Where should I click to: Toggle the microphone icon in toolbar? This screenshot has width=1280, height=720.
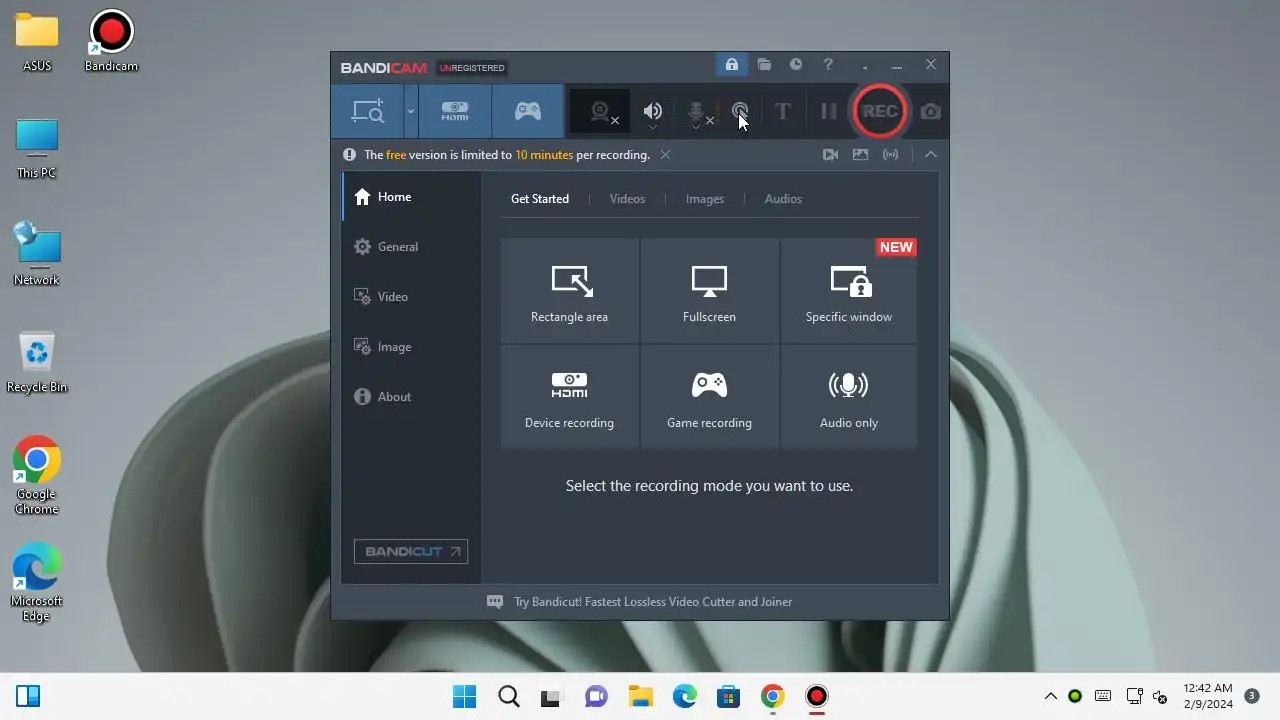pos(697,112)
